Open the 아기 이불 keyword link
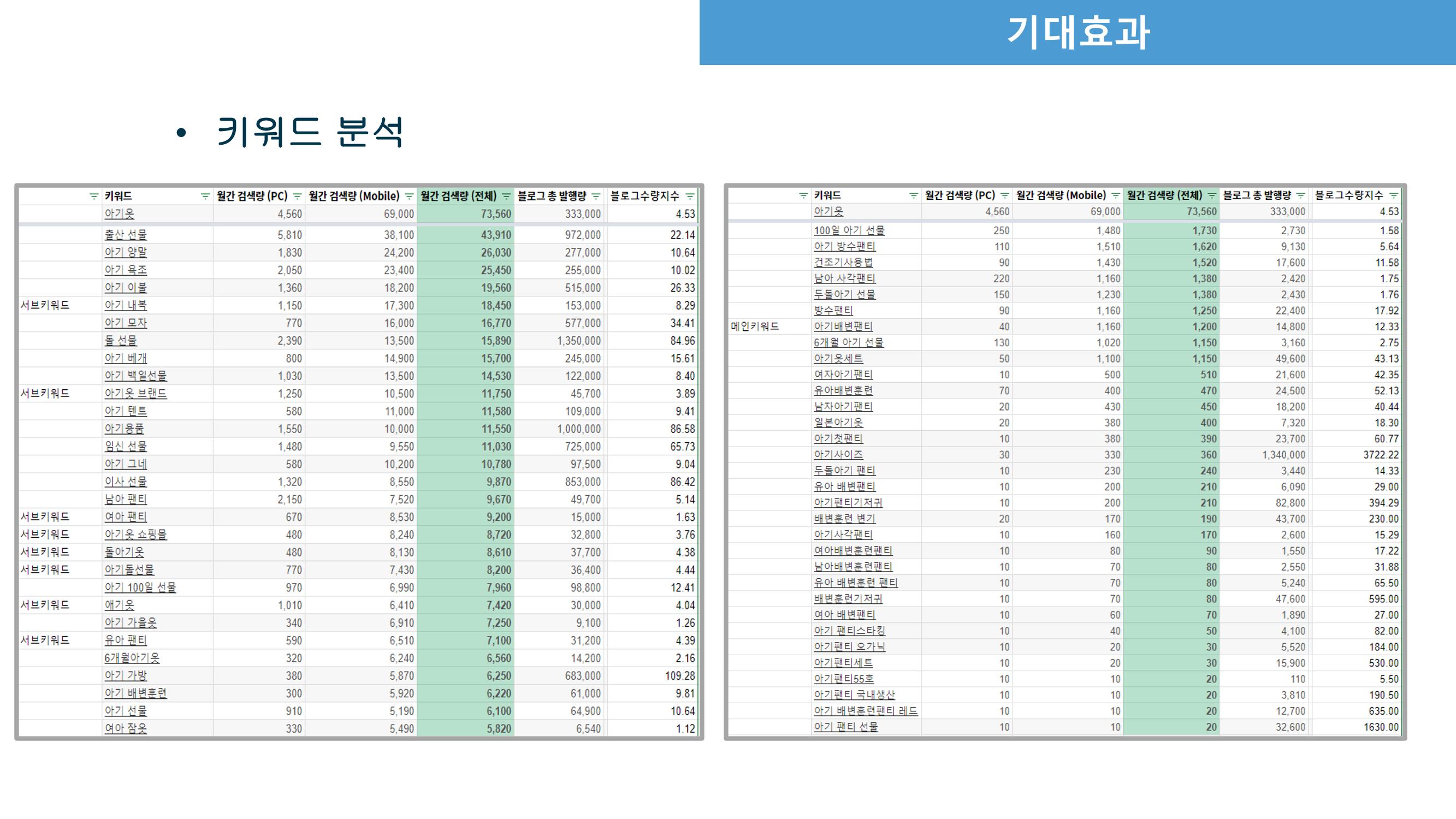Image resolution: width=1456 pixels, height=819 pixels. tap(126, 287)
